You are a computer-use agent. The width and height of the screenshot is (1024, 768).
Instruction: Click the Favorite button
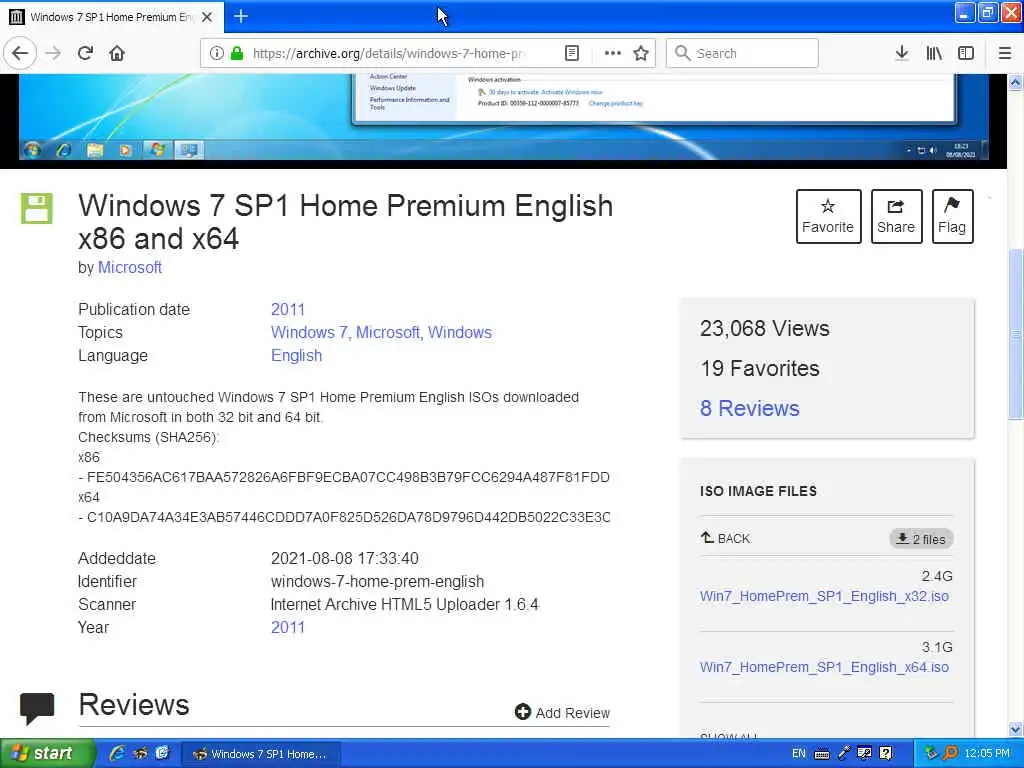point(828,216)
